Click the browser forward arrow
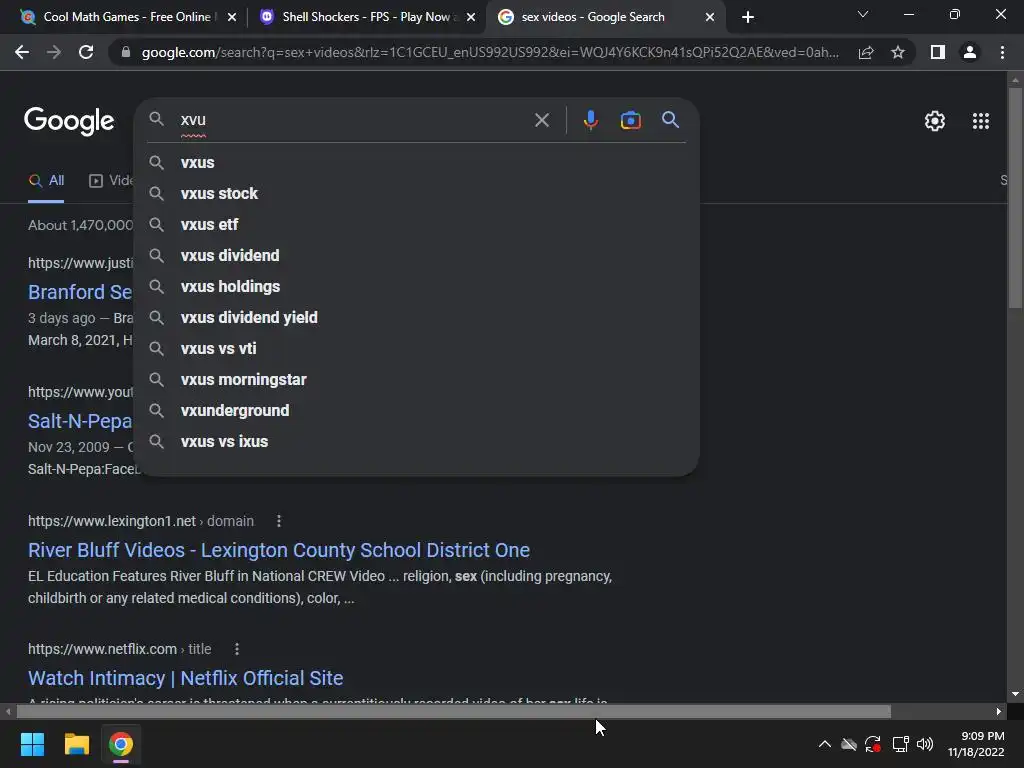Image resolution: width=1024 pixels, height=768 pixels. click(54, 52)
